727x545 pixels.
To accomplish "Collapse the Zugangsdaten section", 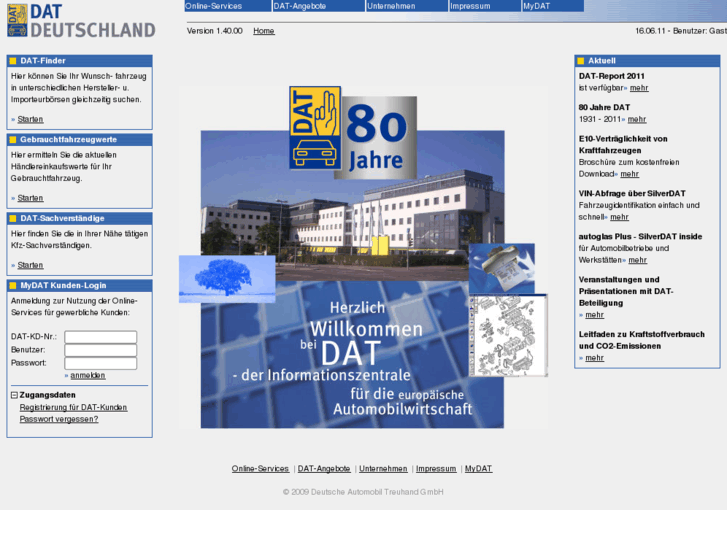I will [14, 395].
